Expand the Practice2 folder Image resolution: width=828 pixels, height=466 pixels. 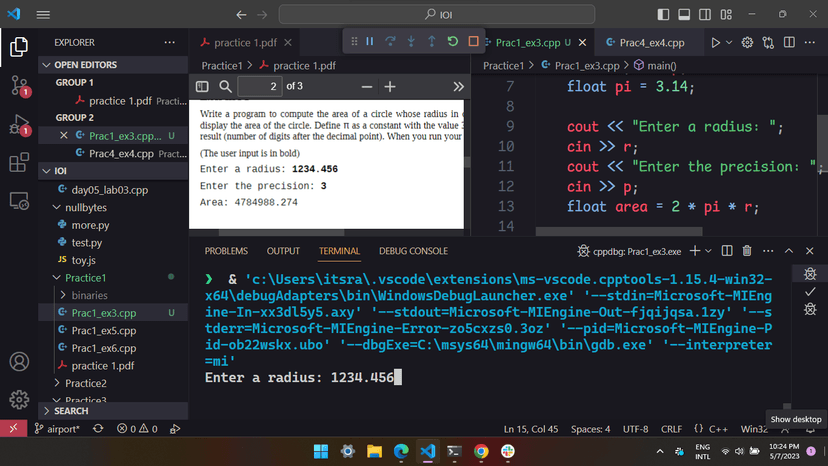pos(85,383)
